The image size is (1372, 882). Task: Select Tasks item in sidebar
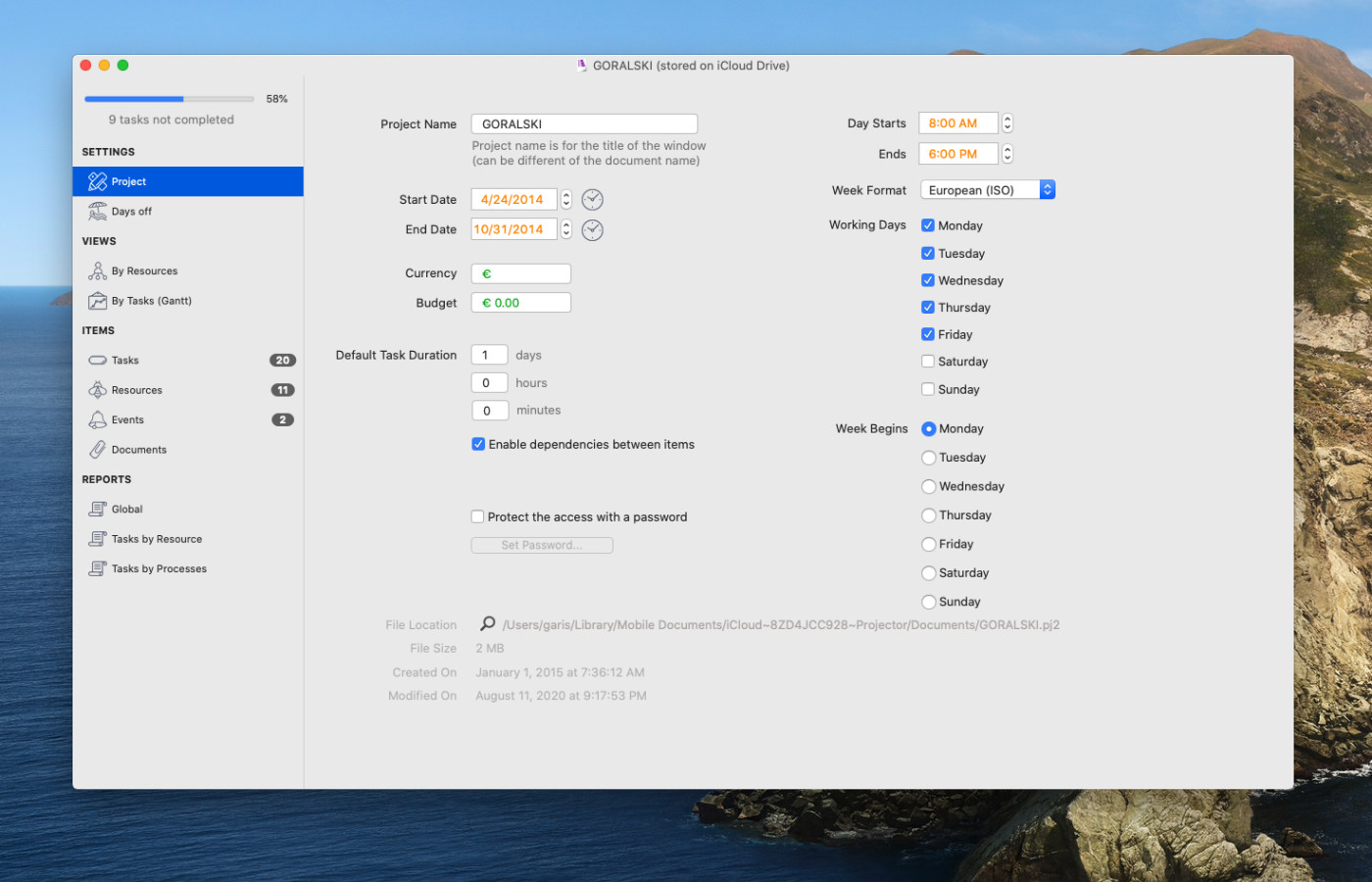125,361
